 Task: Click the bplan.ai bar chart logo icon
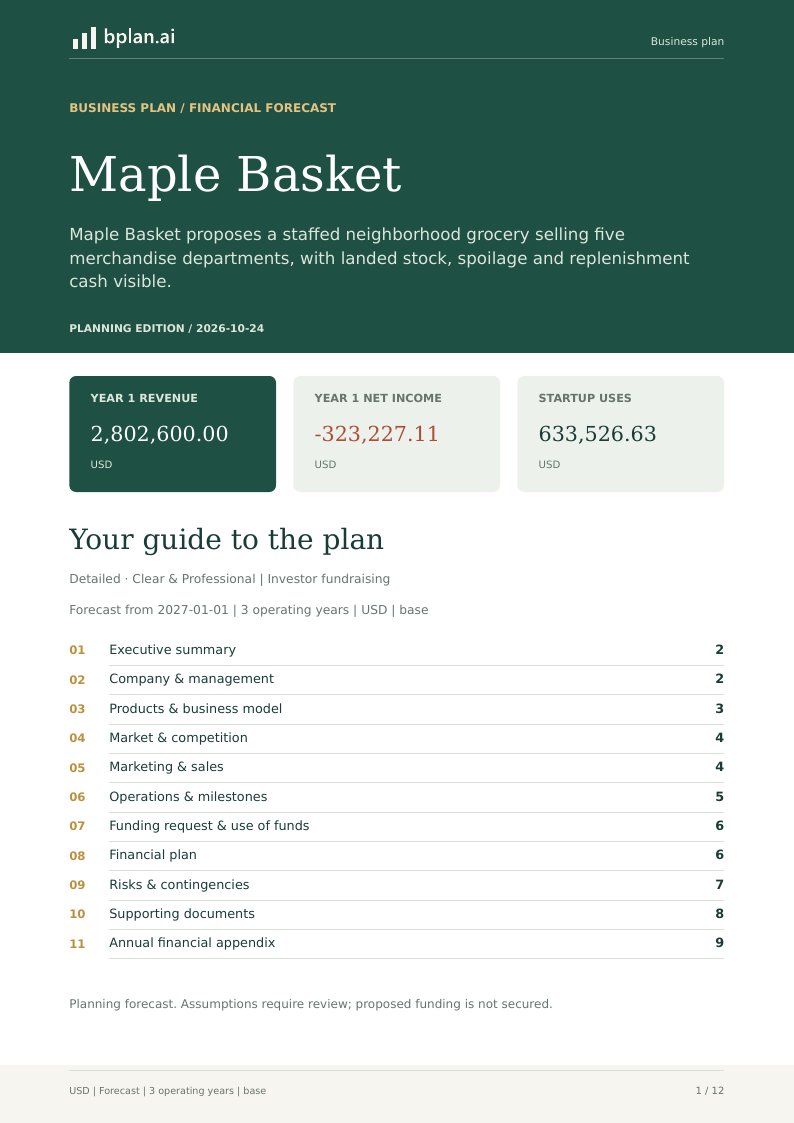click(x=84, y=38)
